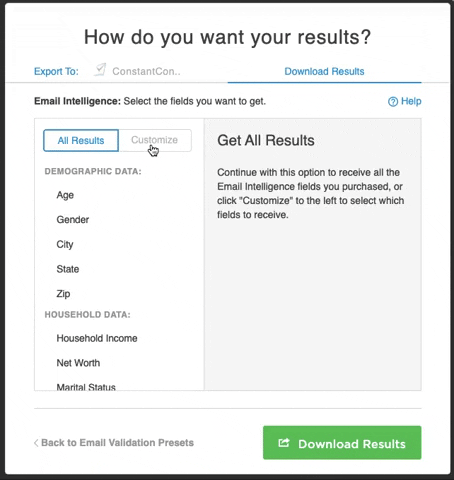The height and width of the screenshot is (480, 454).
Task: Select the All Results toggle option
Action: coord(81,140)
